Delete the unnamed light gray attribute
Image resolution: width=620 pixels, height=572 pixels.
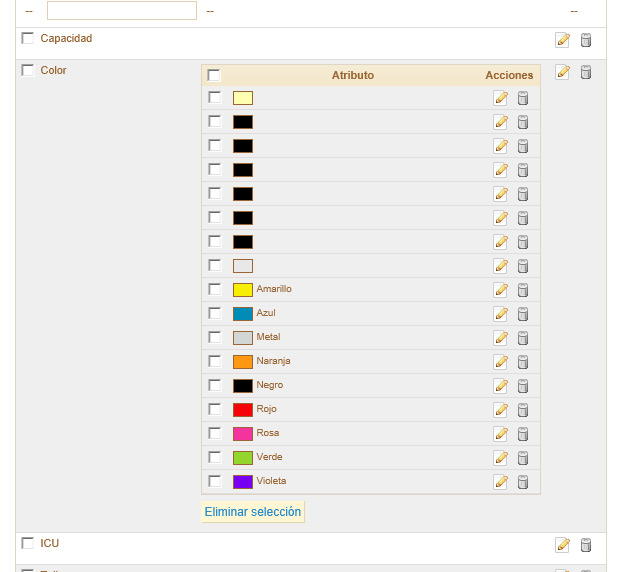click(523, 266)
